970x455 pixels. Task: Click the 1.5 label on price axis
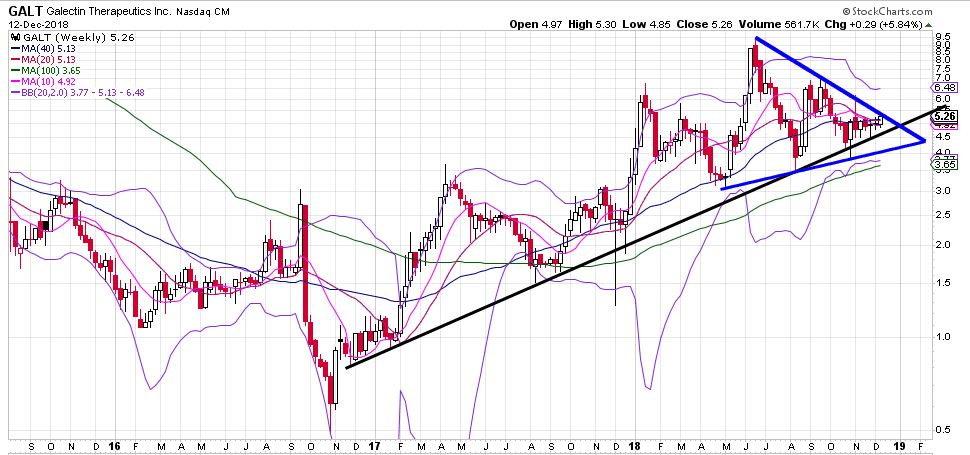(x=943, y=283)
